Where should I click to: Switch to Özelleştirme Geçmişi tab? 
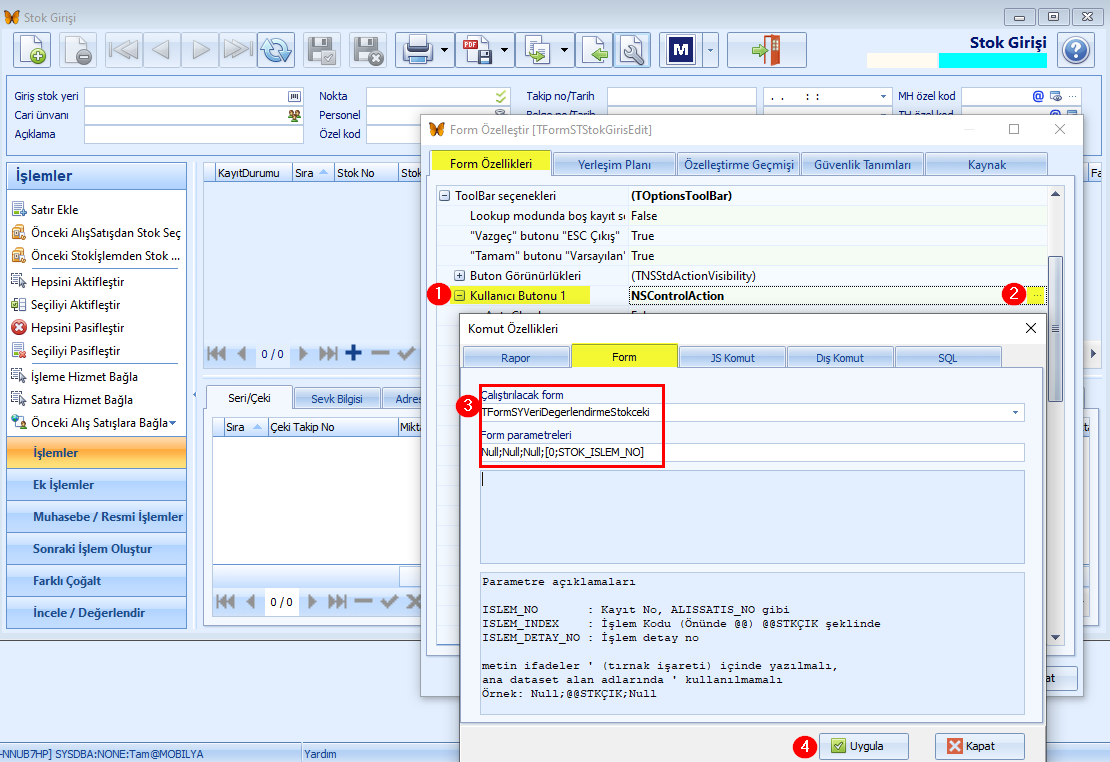point(738,164)
